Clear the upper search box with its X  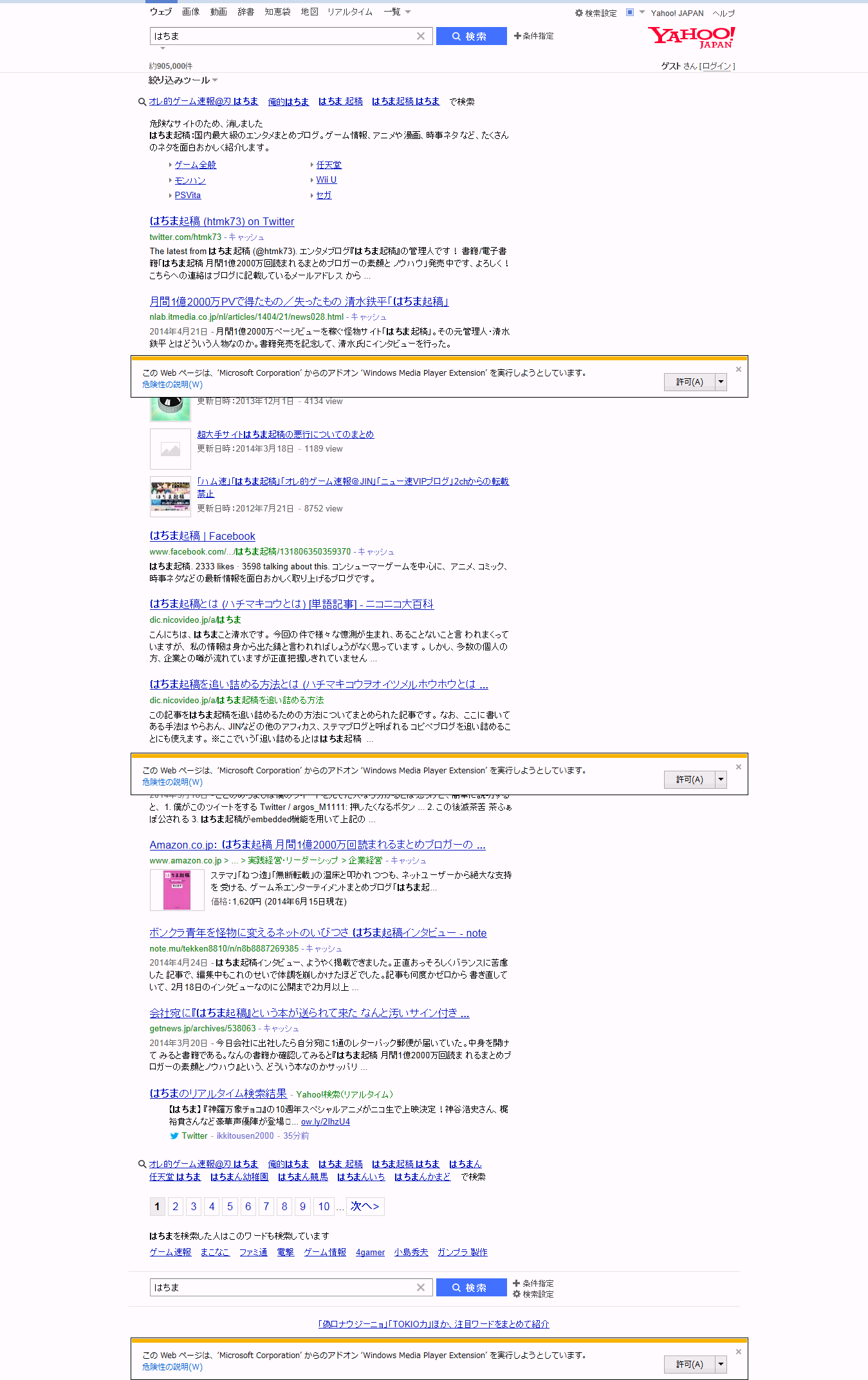click(421, 36)
